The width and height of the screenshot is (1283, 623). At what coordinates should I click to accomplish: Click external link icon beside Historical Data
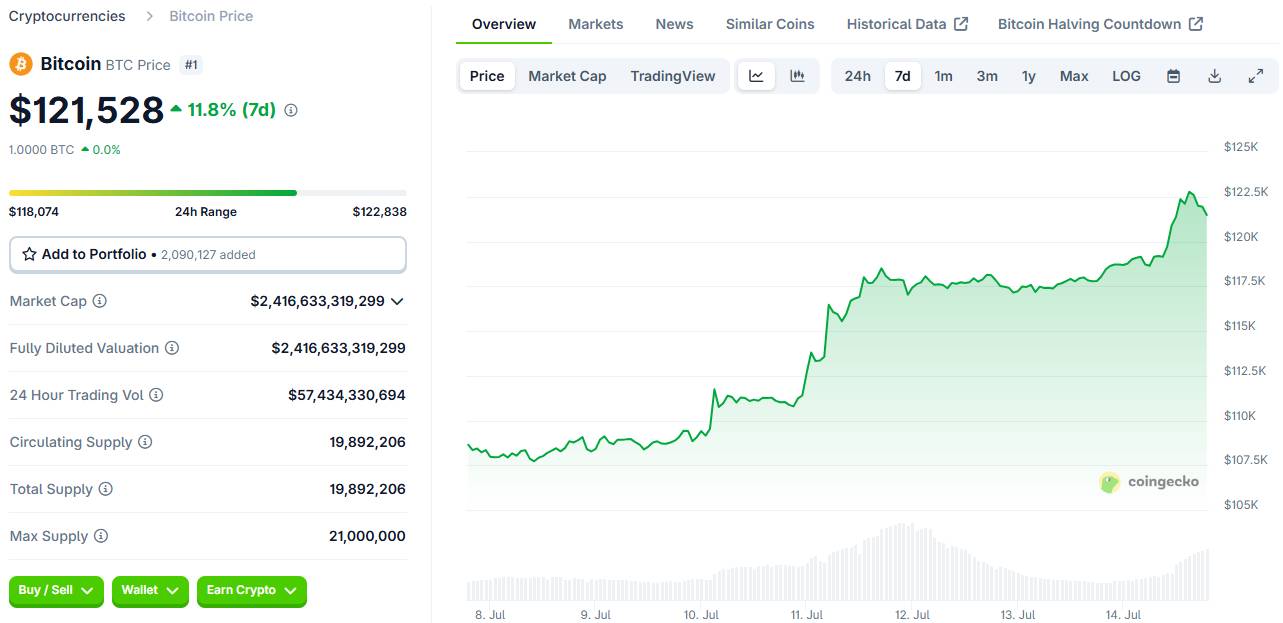click(961, 24)
